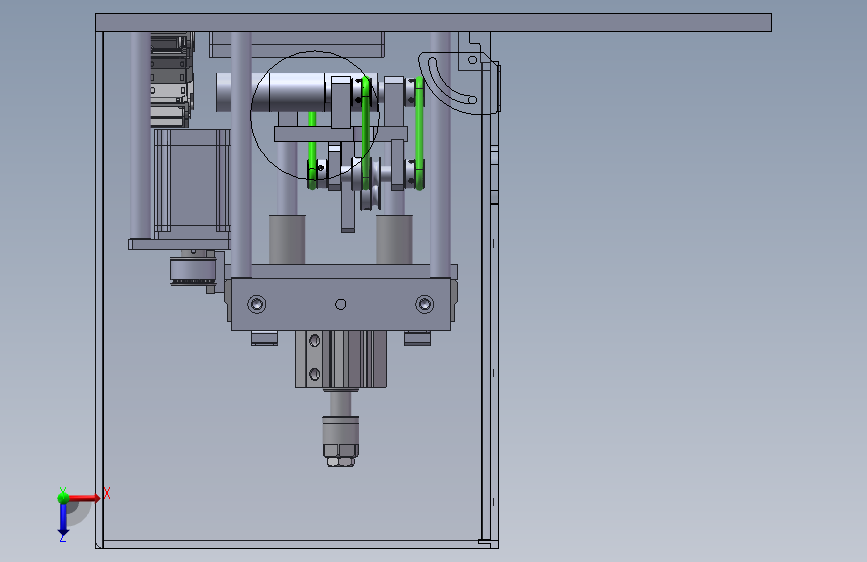The height and width of the screenshot is (562, 867).
Task: Select the drag chain cable carrier at top left
Action: pyautogui.click(x=171, y=79)
